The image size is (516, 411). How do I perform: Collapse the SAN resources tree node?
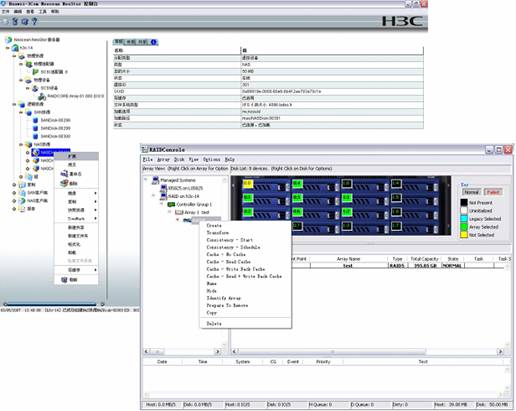point(21,112)
